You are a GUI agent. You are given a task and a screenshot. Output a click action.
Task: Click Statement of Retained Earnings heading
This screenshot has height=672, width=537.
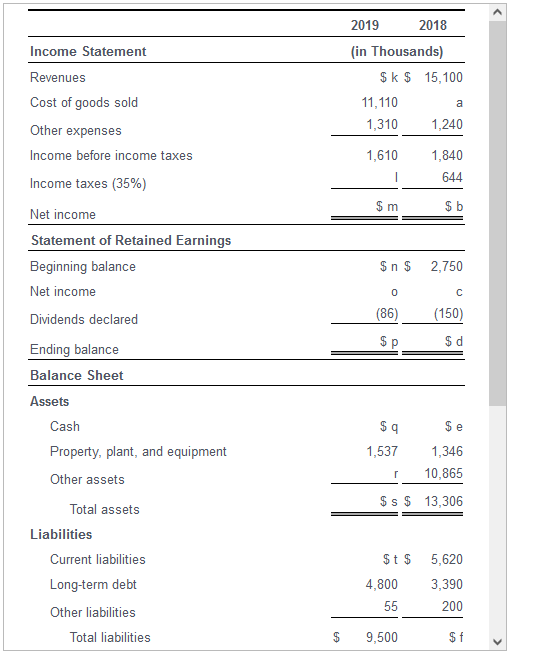click(131, 240)
